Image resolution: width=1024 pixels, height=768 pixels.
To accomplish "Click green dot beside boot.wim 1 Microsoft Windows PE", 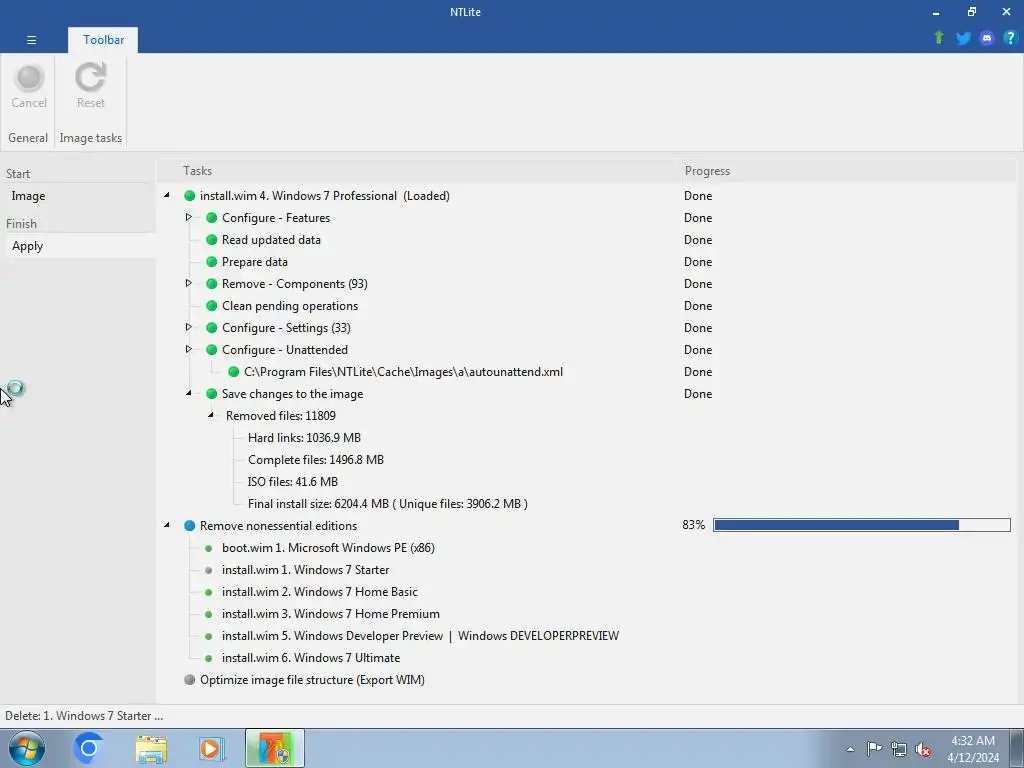I will (x=208, y=549).
